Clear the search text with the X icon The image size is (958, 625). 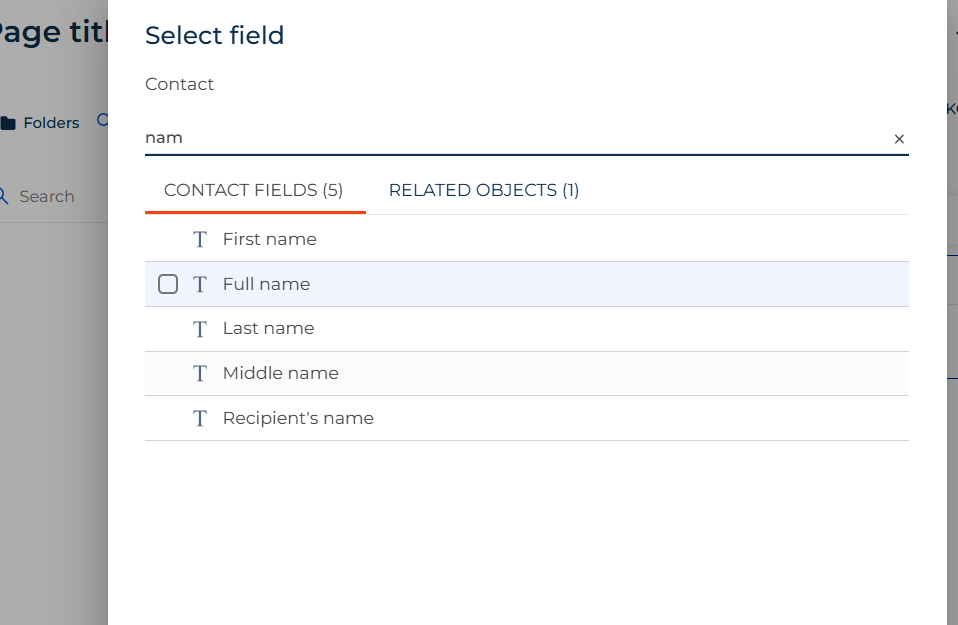coord(899,139)
